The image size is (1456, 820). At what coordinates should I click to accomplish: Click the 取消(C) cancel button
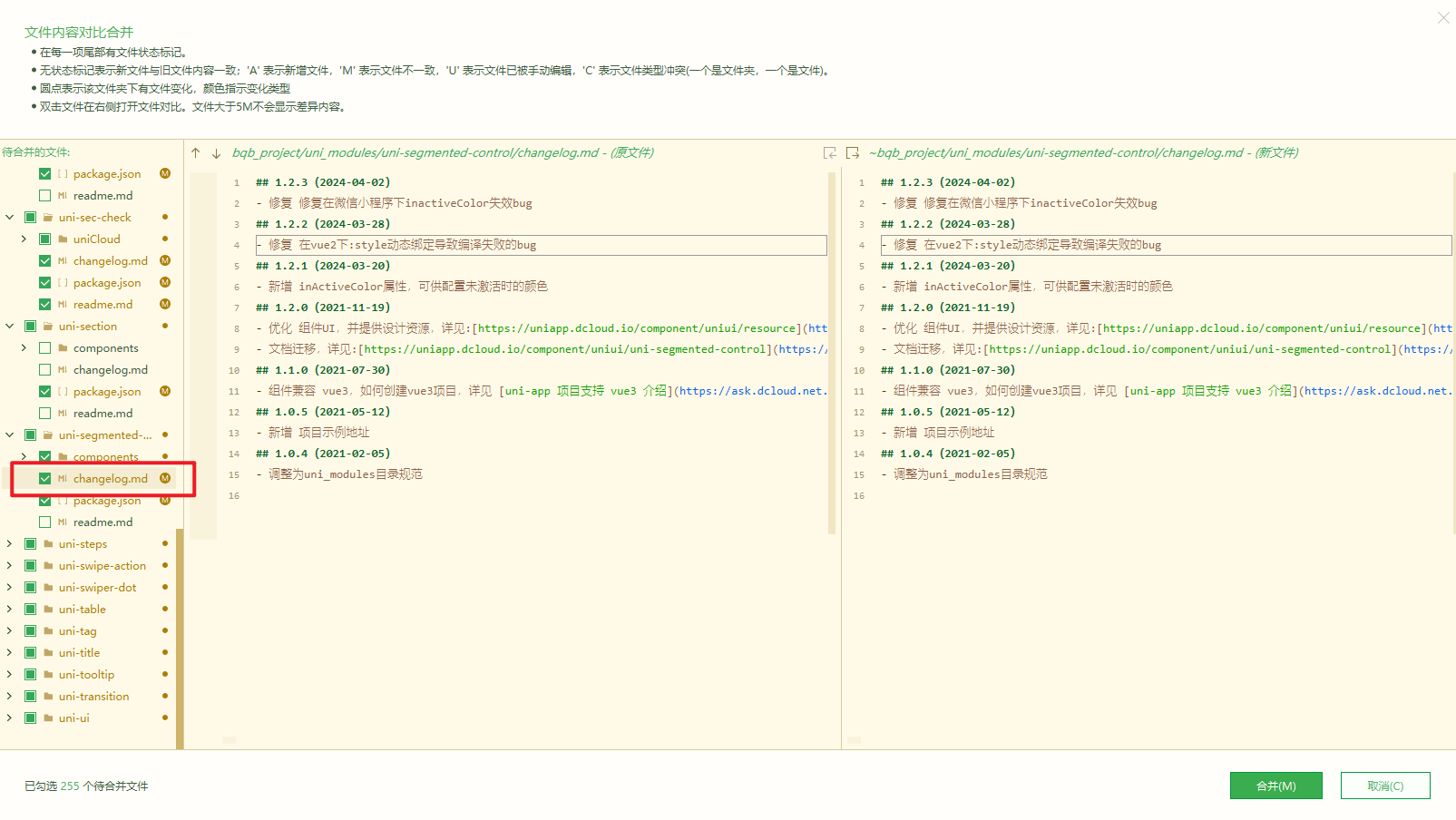coord(1384,786)
